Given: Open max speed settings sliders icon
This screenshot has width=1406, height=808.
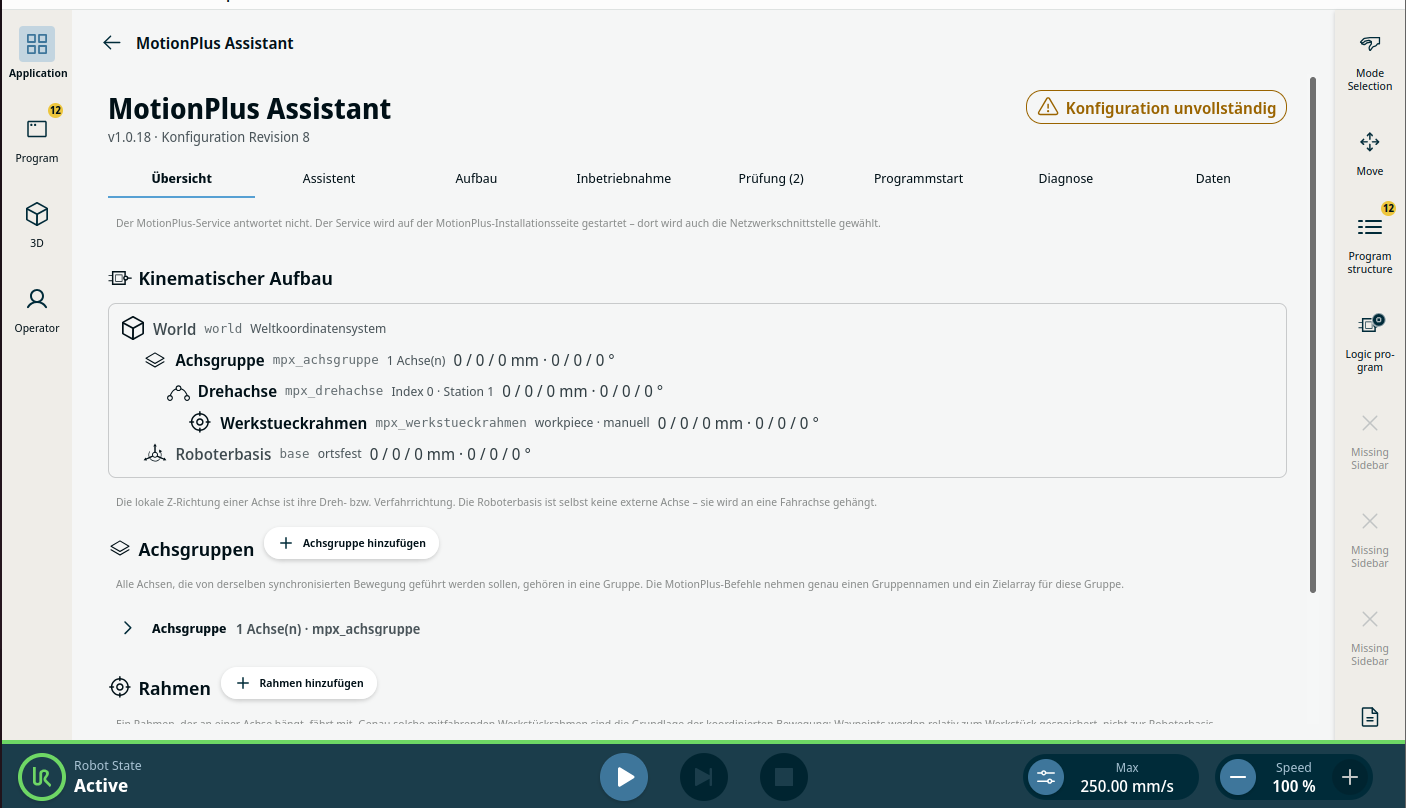Looking at the screenshot, I should coord(1046,777).
